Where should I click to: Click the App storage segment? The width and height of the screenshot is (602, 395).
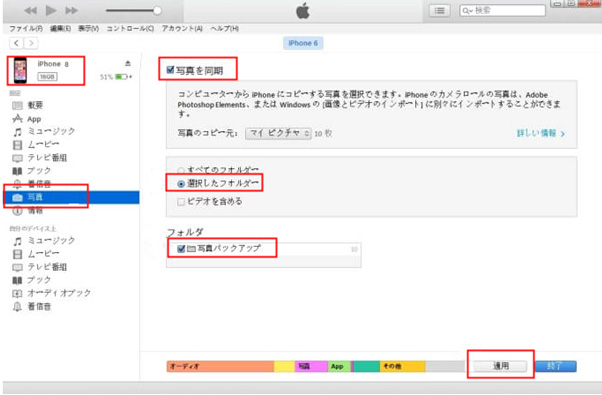339,367
